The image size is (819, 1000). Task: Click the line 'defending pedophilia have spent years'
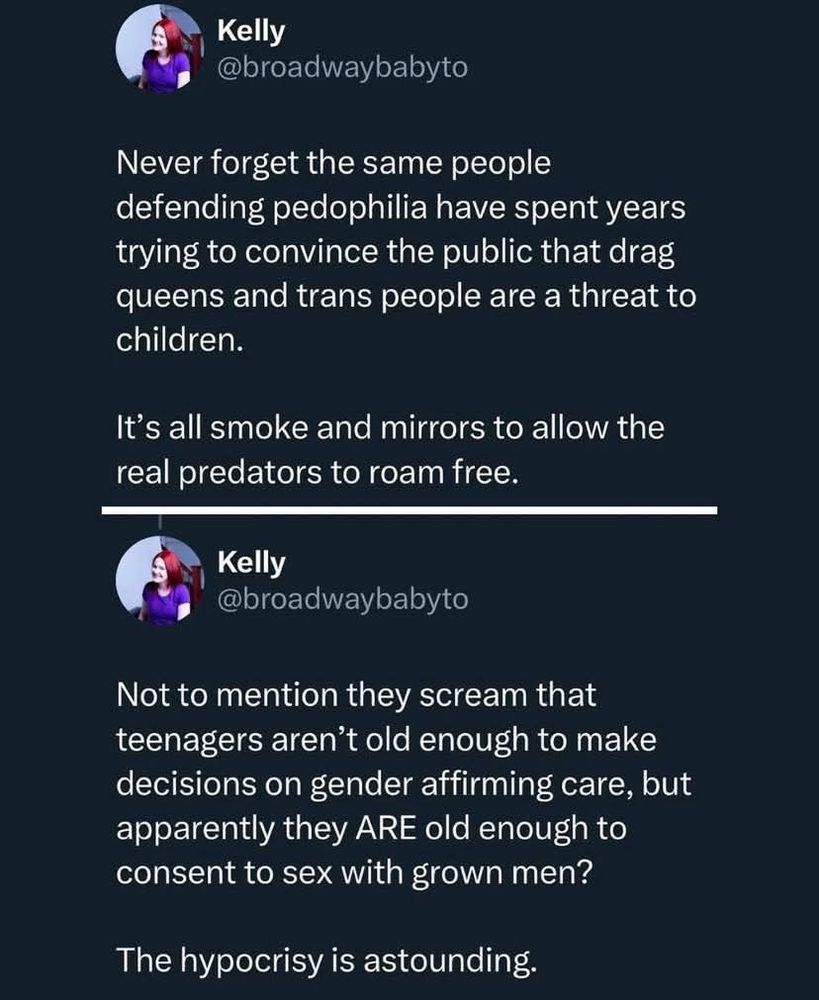(x=401, y=208)
